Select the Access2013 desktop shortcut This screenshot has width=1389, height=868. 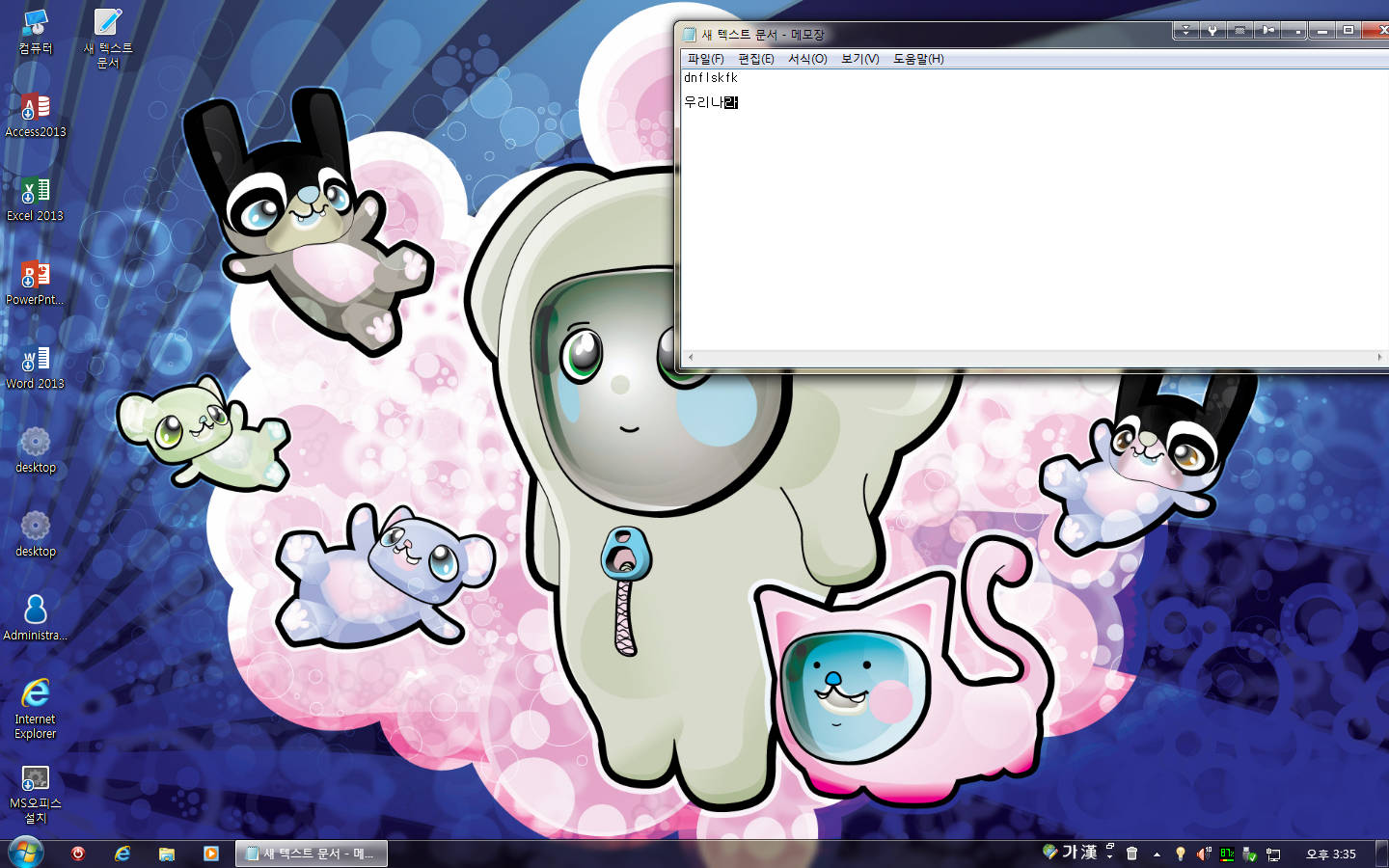(x=36, y=116)
